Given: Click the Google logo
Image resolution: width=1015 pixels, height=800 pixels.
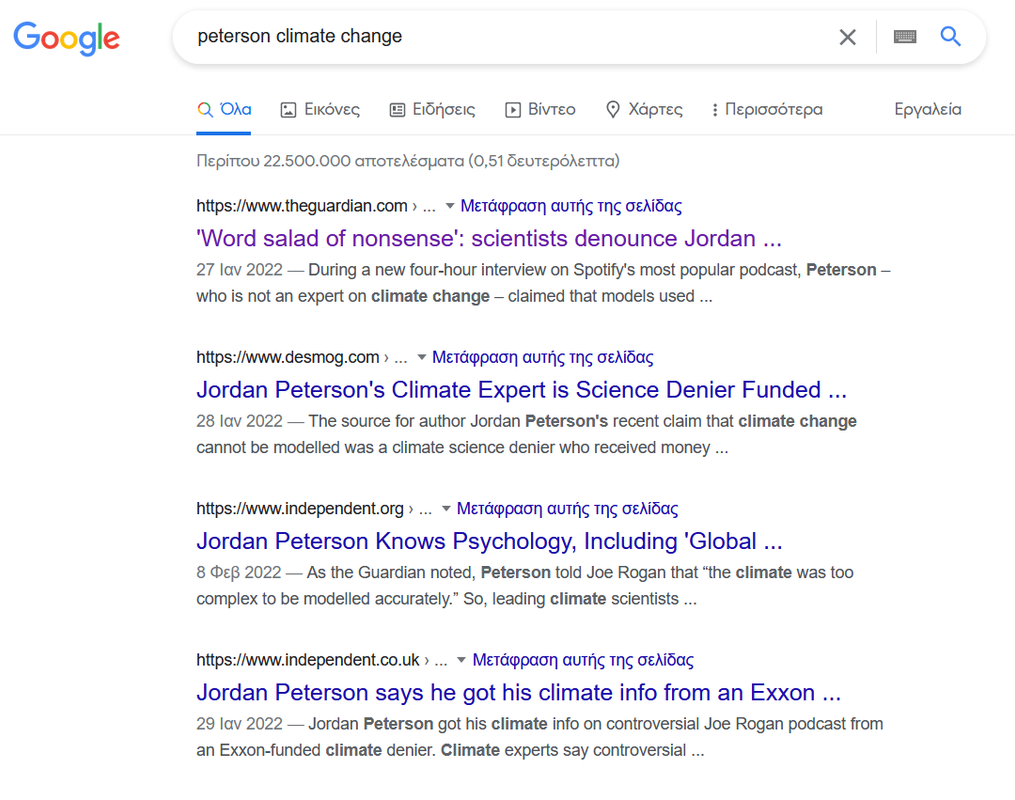Looking at the screenshot, I should pos(67,38).
